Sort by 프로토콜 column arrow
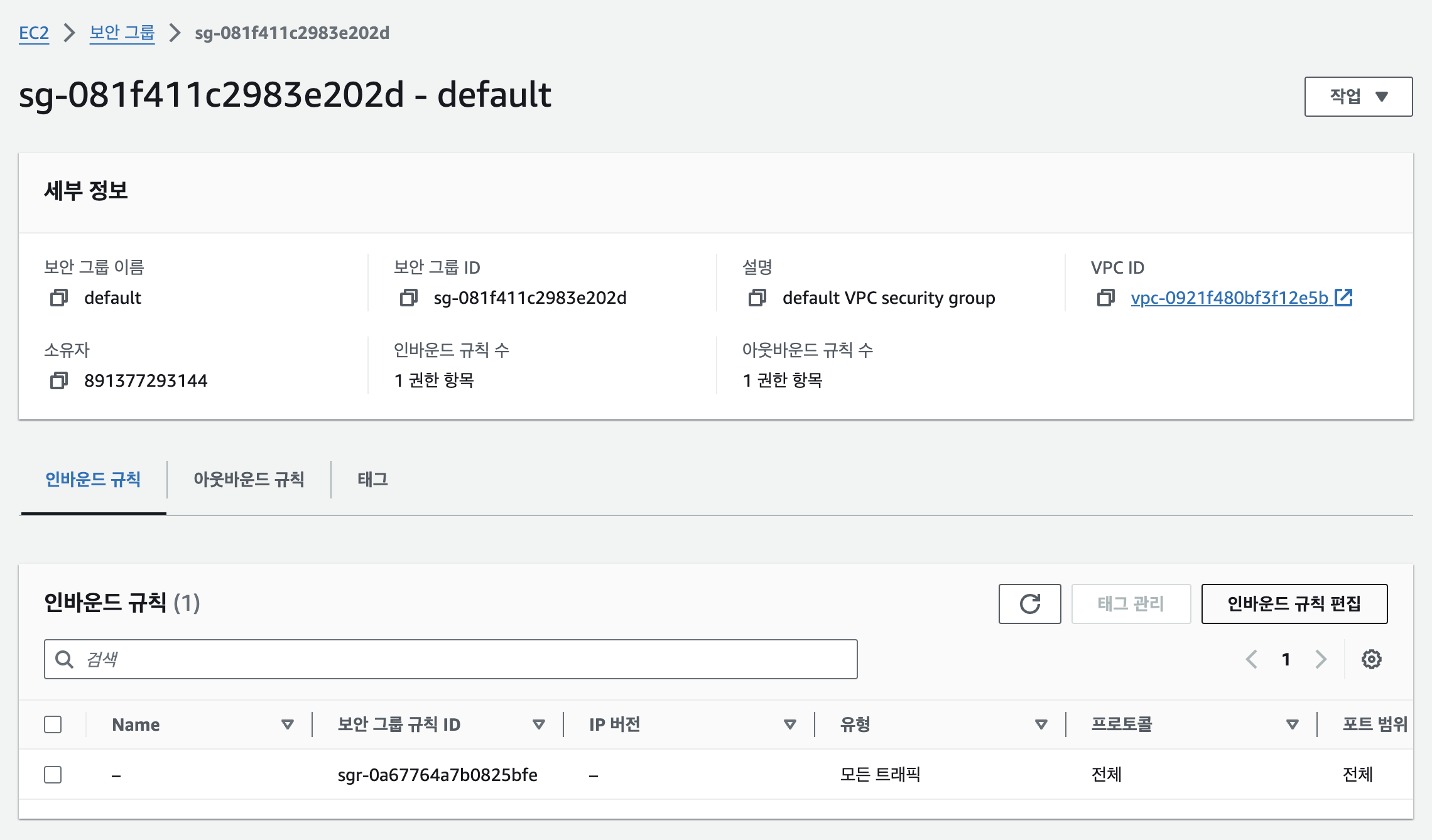The width and height of the screenshot is (1432, 840). click(1292, 724)
